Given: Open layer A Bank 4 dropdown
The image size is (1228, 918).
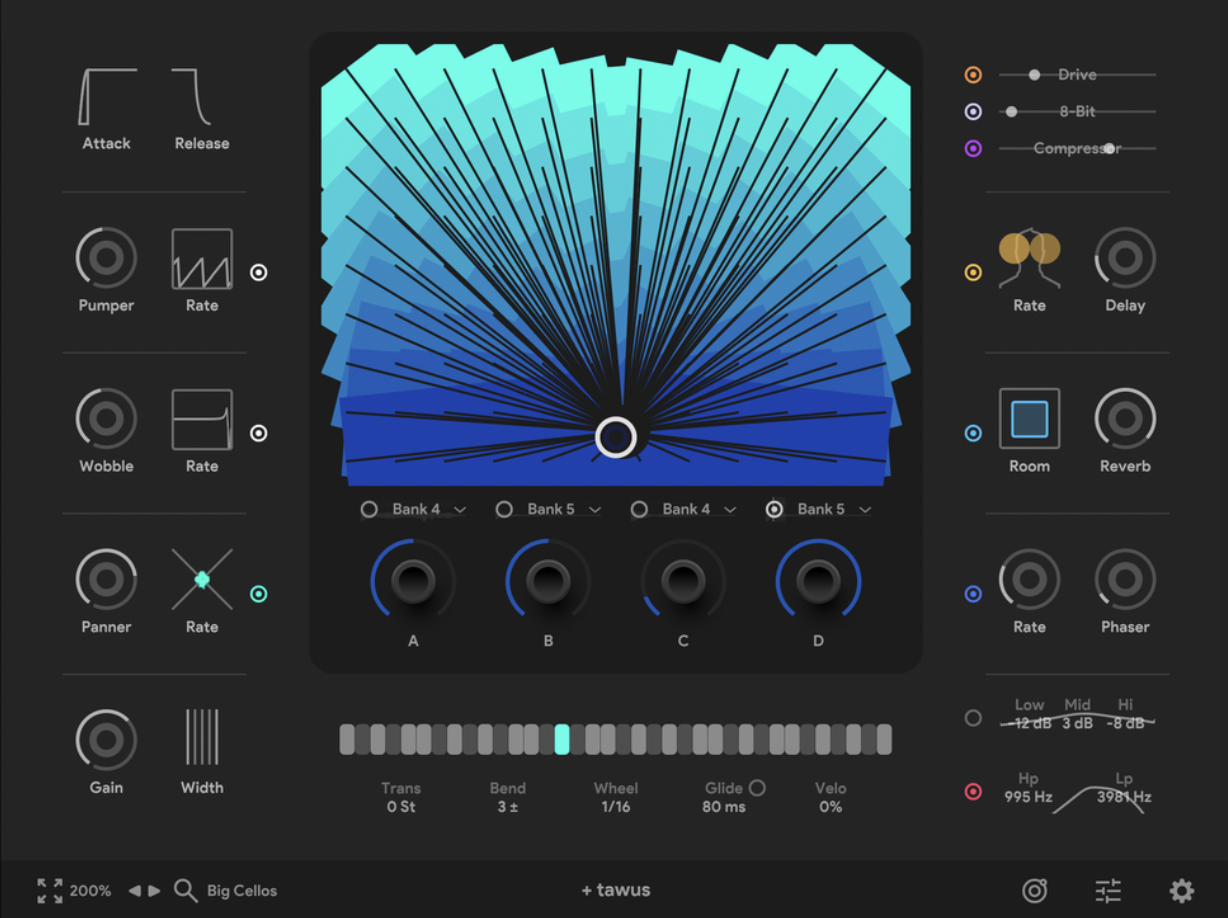Looking at the screenshot, I should click(x=429, y=509).
